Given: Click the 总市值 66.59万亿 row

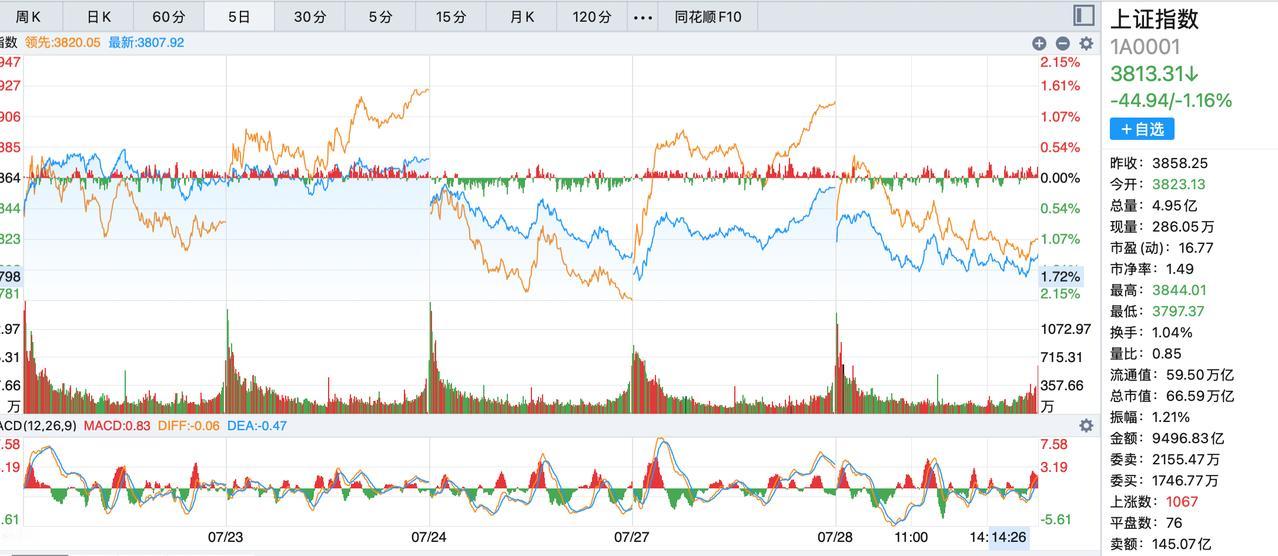Looking at the screenshot, I should (x=1172, y=395).
